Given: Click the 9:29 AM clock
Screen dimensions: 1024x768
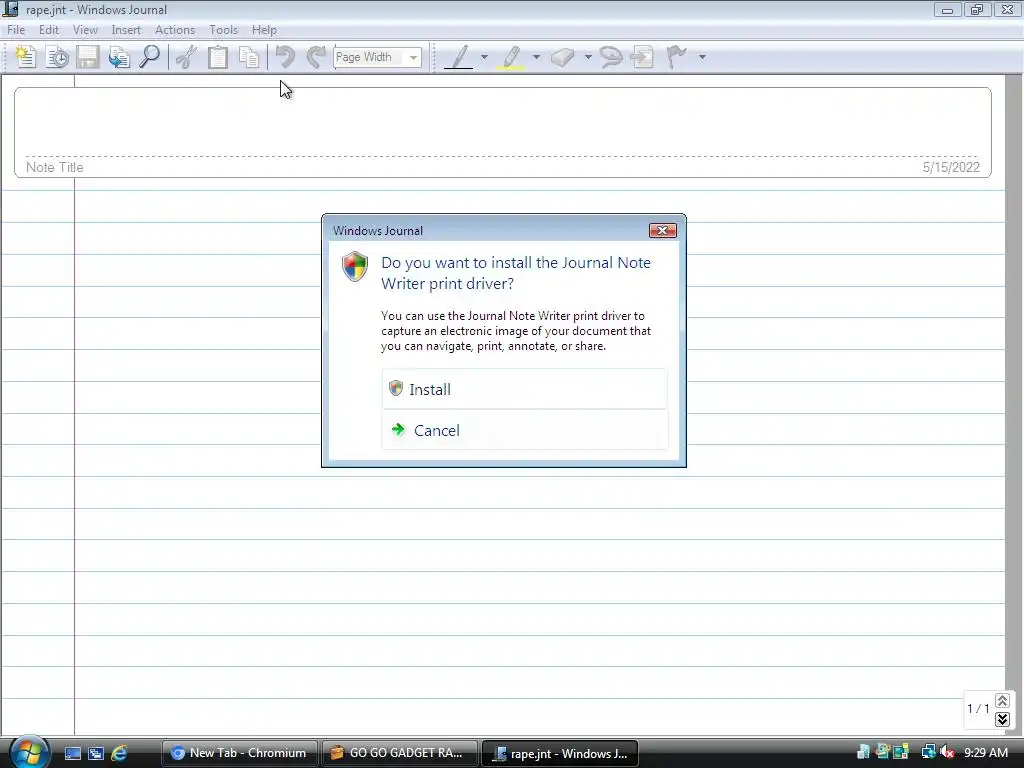Looking at the screenshot, I should 985,752.
